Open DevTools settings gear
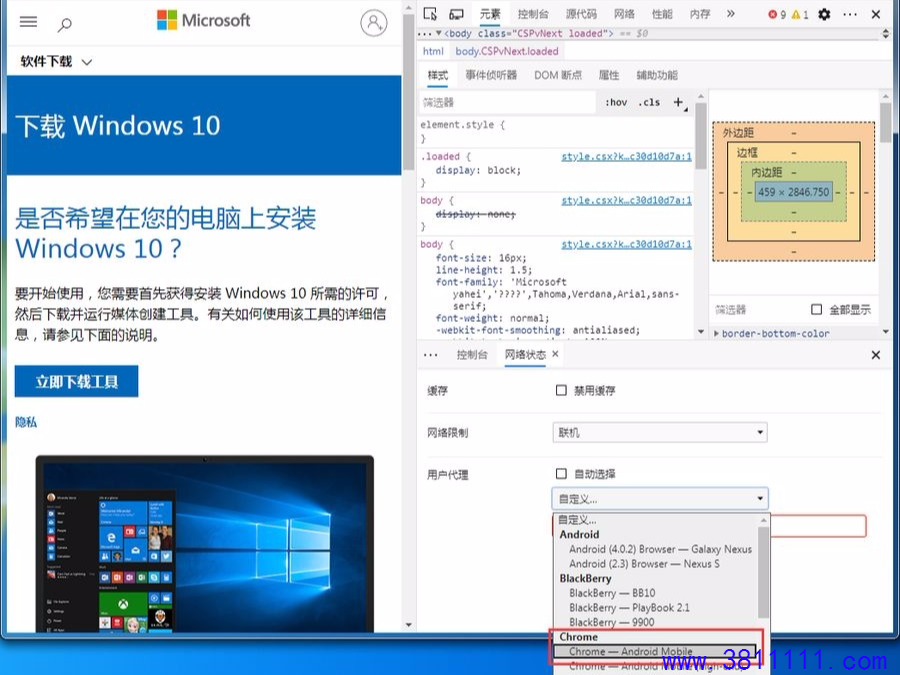This screenshot has width=900, height=675. (824, 14)
